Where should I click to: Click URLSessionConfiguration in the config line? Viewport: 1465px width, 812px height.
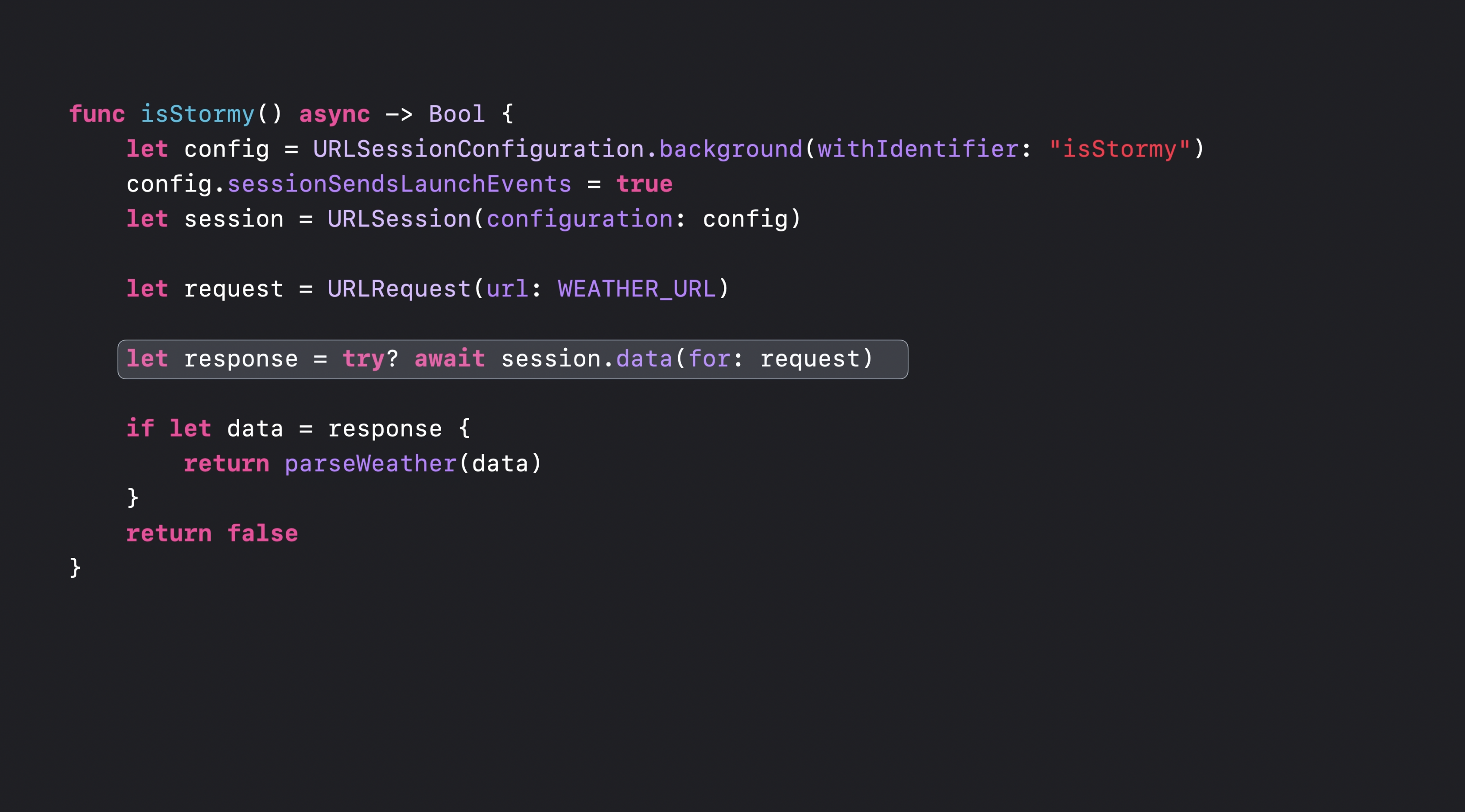[478, 150]
